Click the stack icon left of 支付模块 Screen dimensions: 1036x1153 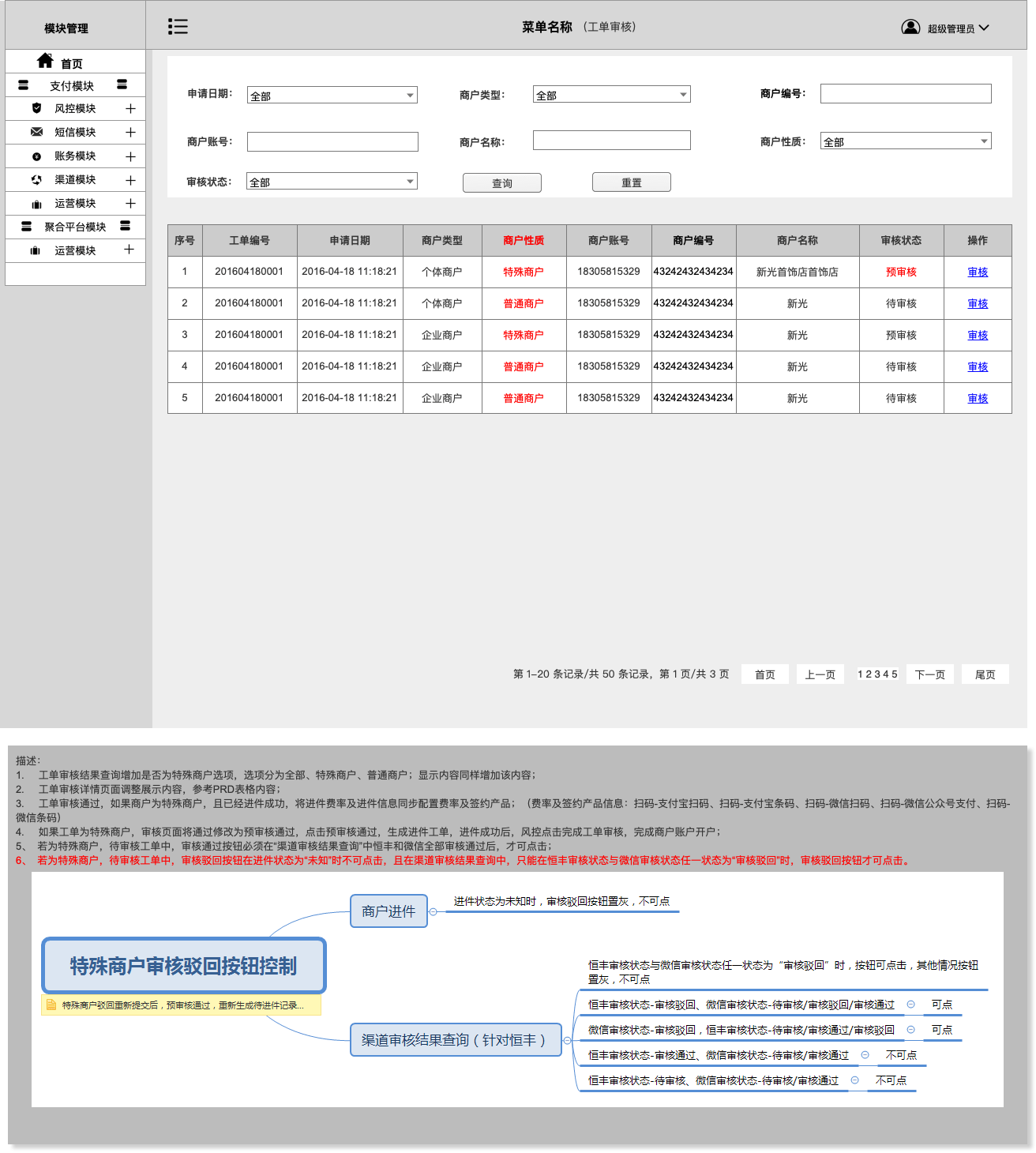click(x=23, y=85)
